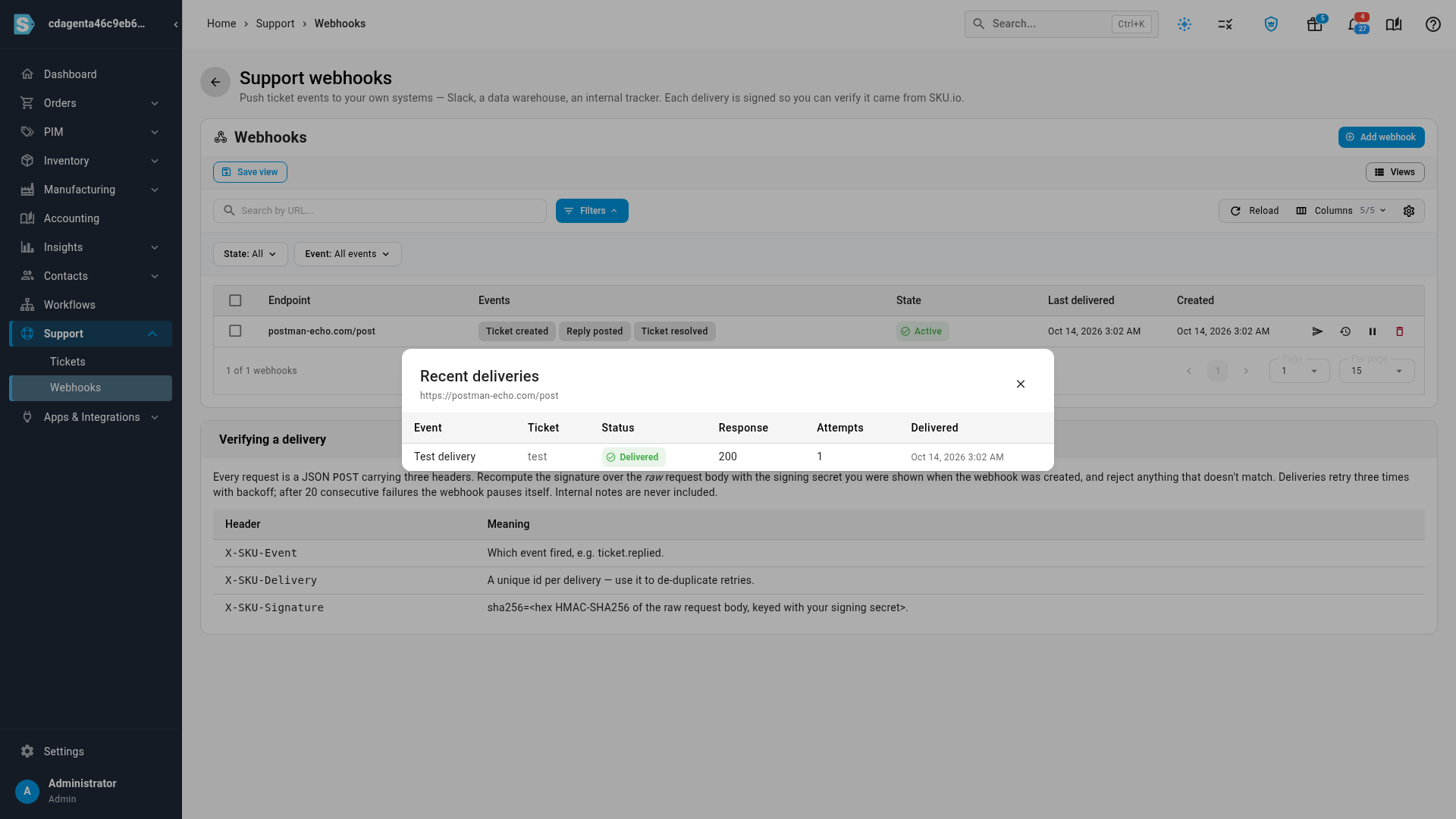Check the postman-echo.com/post row checkbox
The image size is (1456, 819).
(235, 331)
